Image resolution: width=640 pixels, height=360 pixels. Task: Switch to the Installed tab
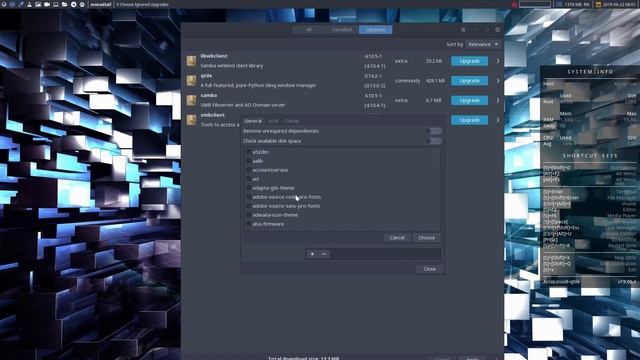coord(342,30)
